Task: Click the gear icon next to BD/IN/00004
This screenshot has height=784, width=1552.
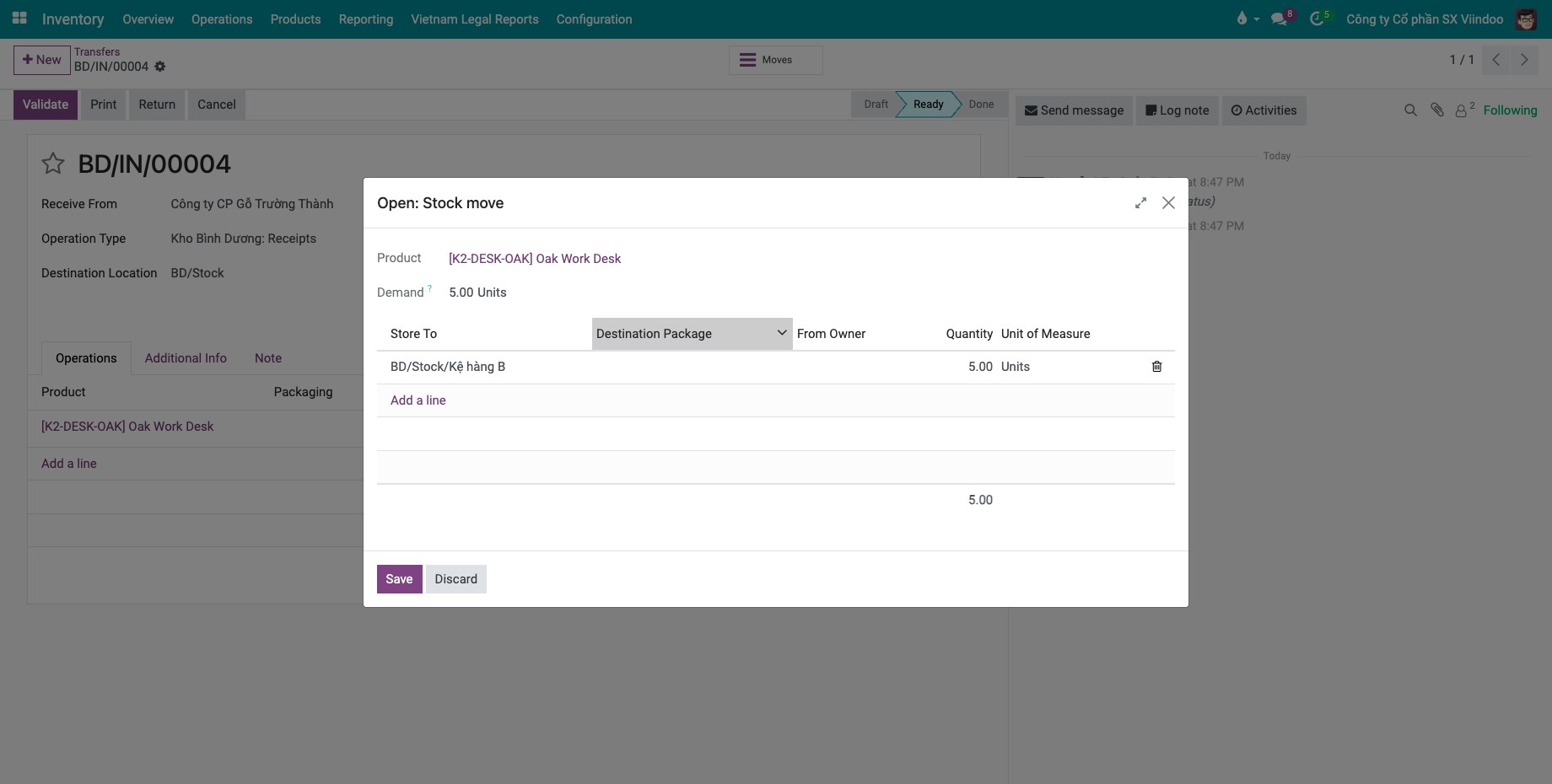Action: (160, 67)
